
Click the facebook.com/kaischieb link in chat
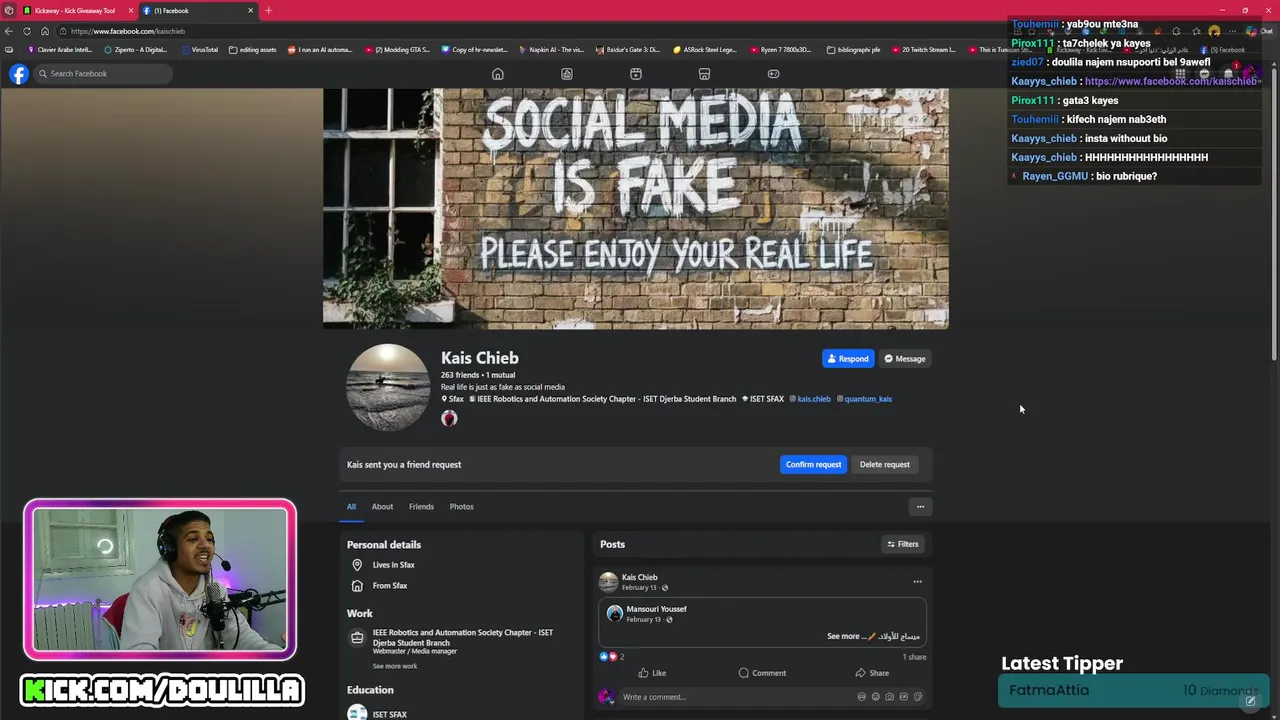pos(1170,81)
